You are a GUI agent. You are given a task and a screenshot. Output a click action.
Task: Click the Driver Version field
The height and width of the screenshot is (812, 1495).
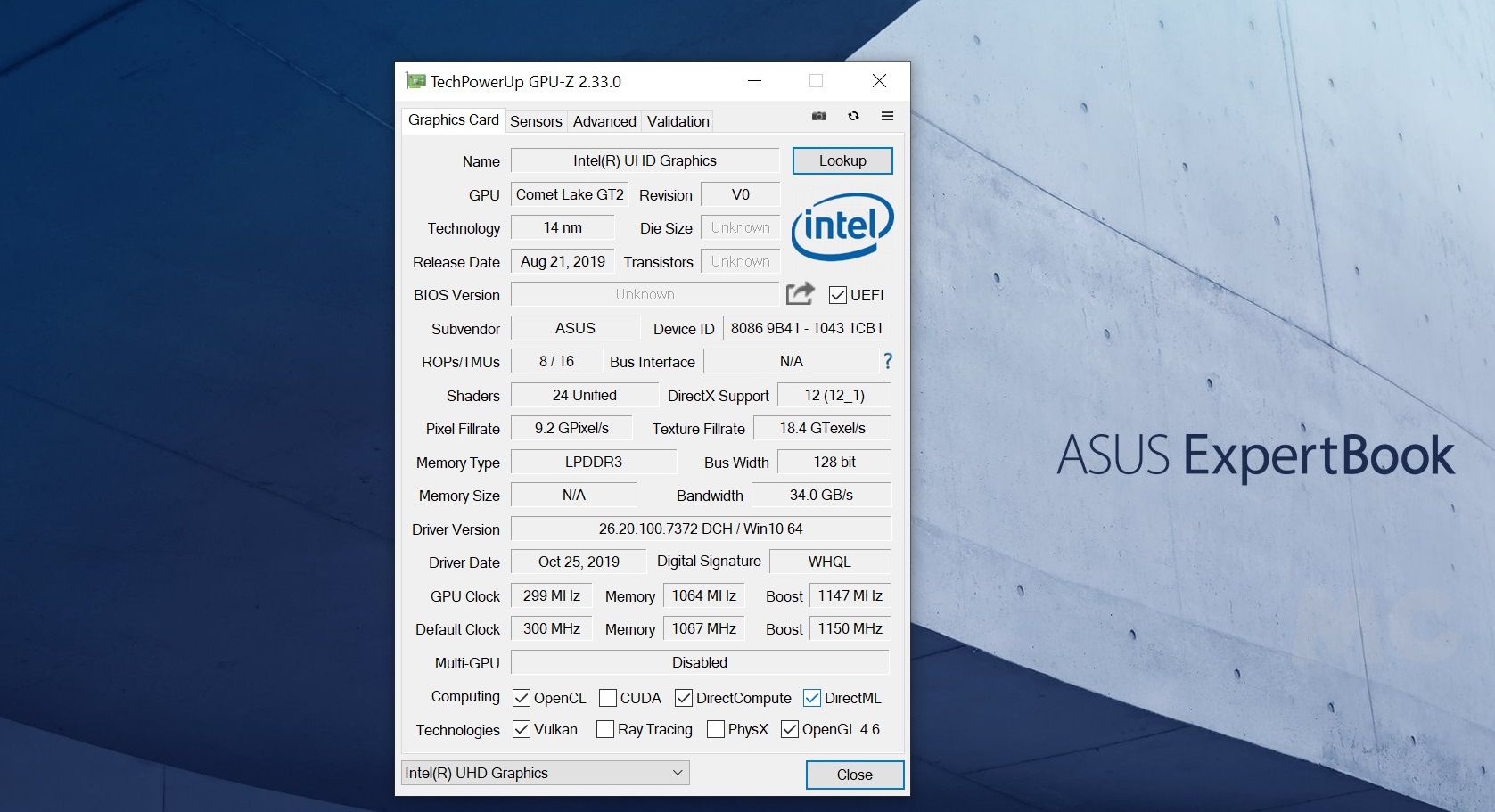(x=700, y=529)
